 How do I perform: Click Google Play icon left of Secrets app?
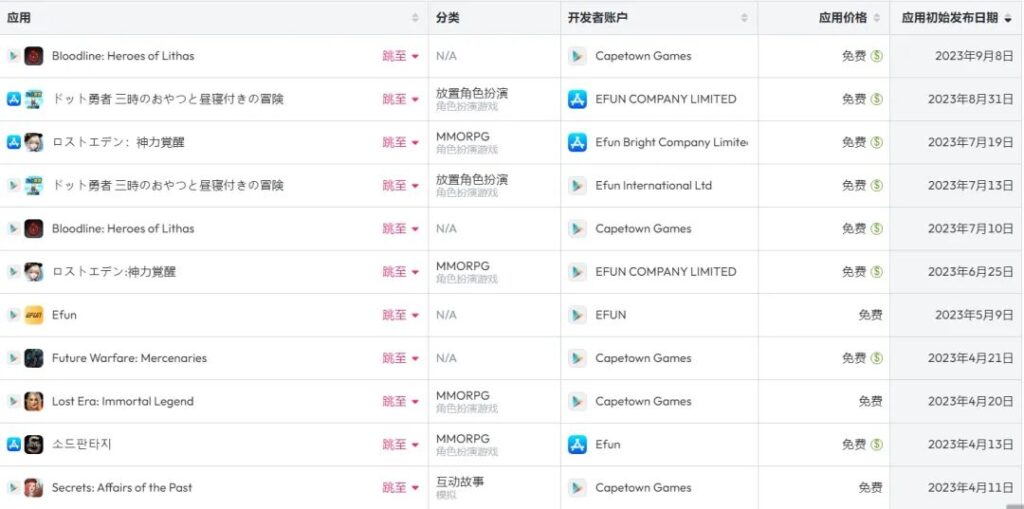(x=14, y=487)
